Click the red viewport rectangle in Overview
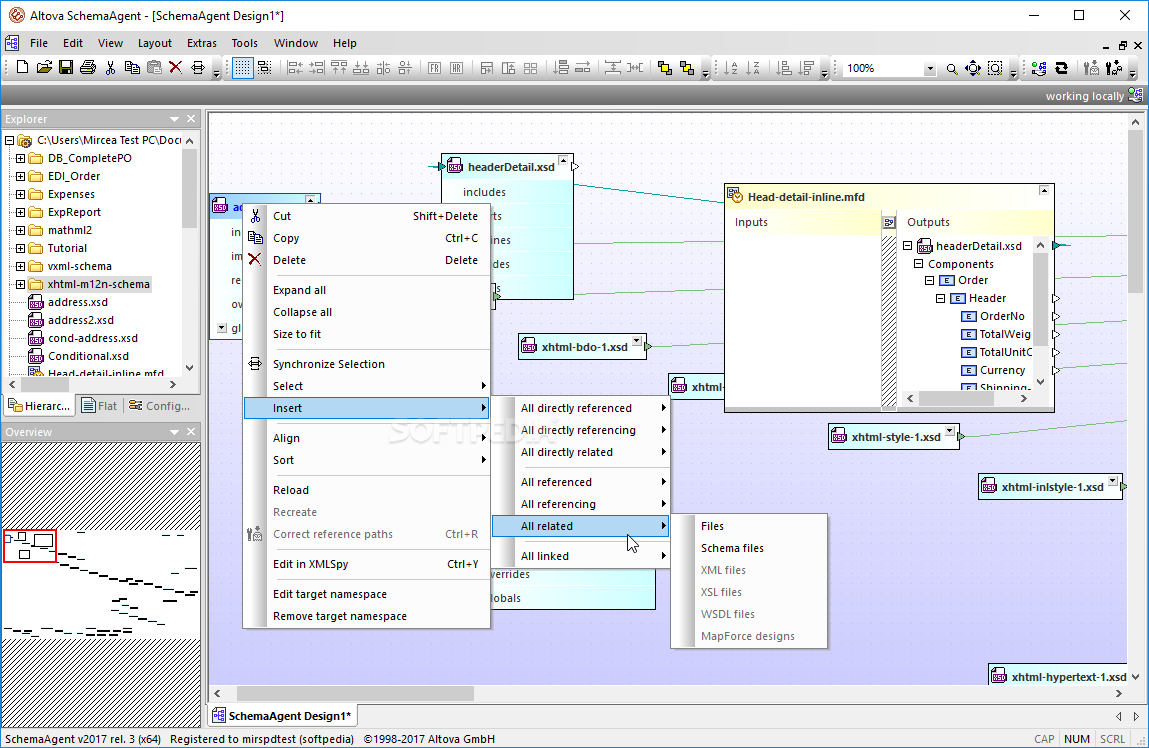The height and width of the screenshot is (748, 1149). coord(29,546)
